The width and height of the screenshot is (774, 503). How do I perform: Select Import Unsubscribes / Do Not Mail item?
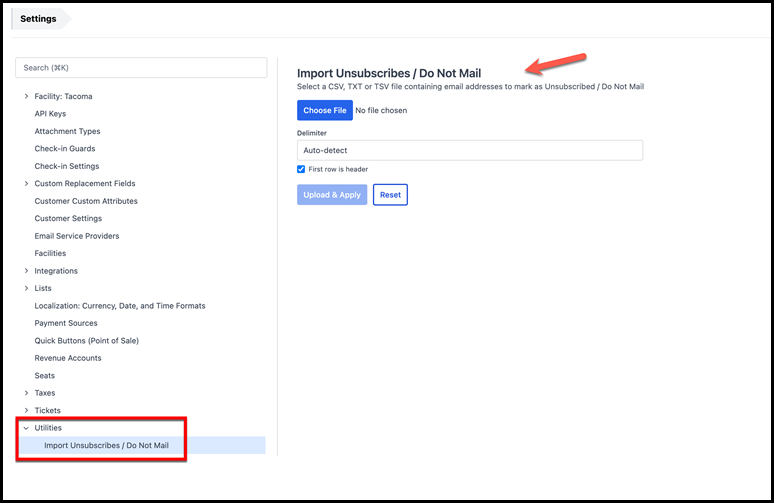click(105, 445)
